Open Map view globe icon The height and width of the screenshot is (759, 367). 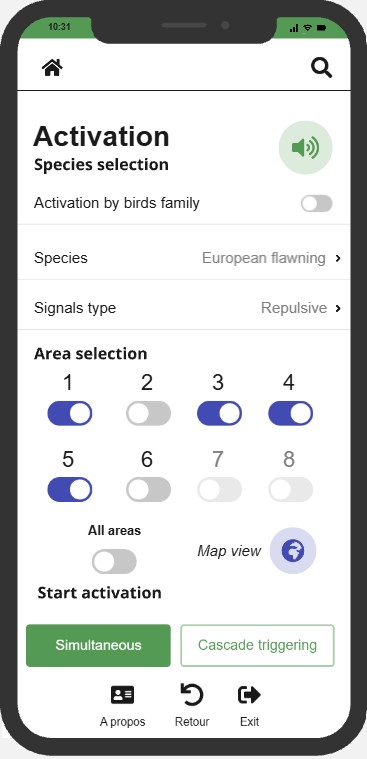[293, 551]
